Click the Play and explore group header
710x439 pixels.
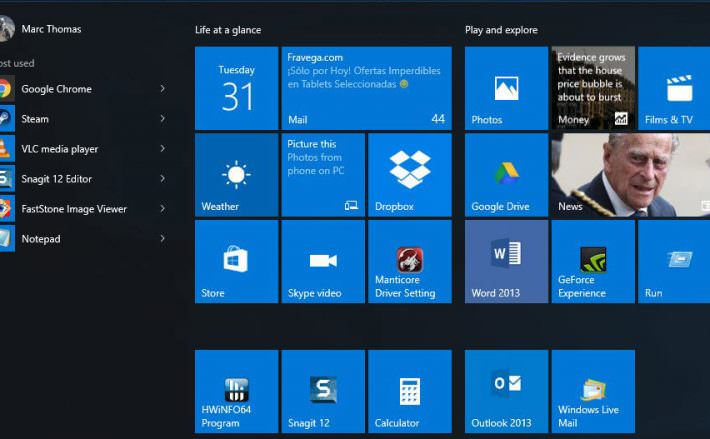click(x=501, y=30)
